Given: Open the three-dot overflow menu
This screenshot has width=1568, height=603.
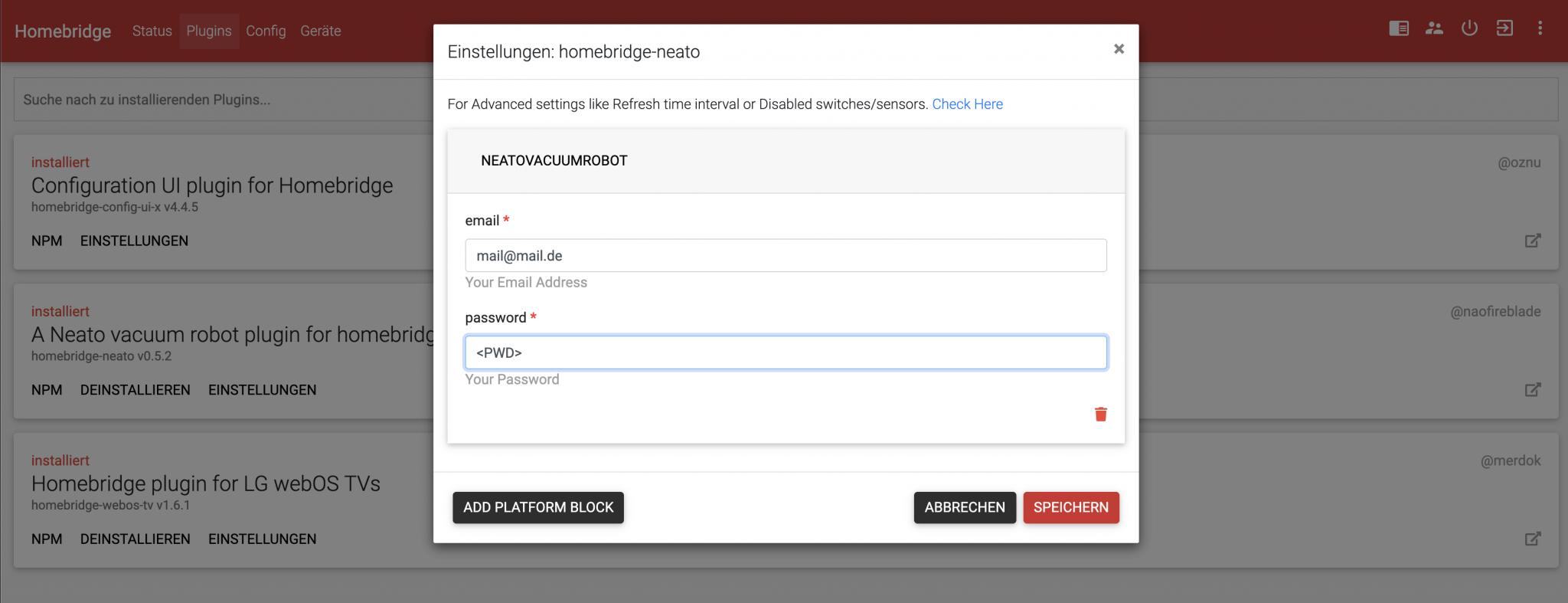Looking at the screenshot, I should click(1540, 28).
